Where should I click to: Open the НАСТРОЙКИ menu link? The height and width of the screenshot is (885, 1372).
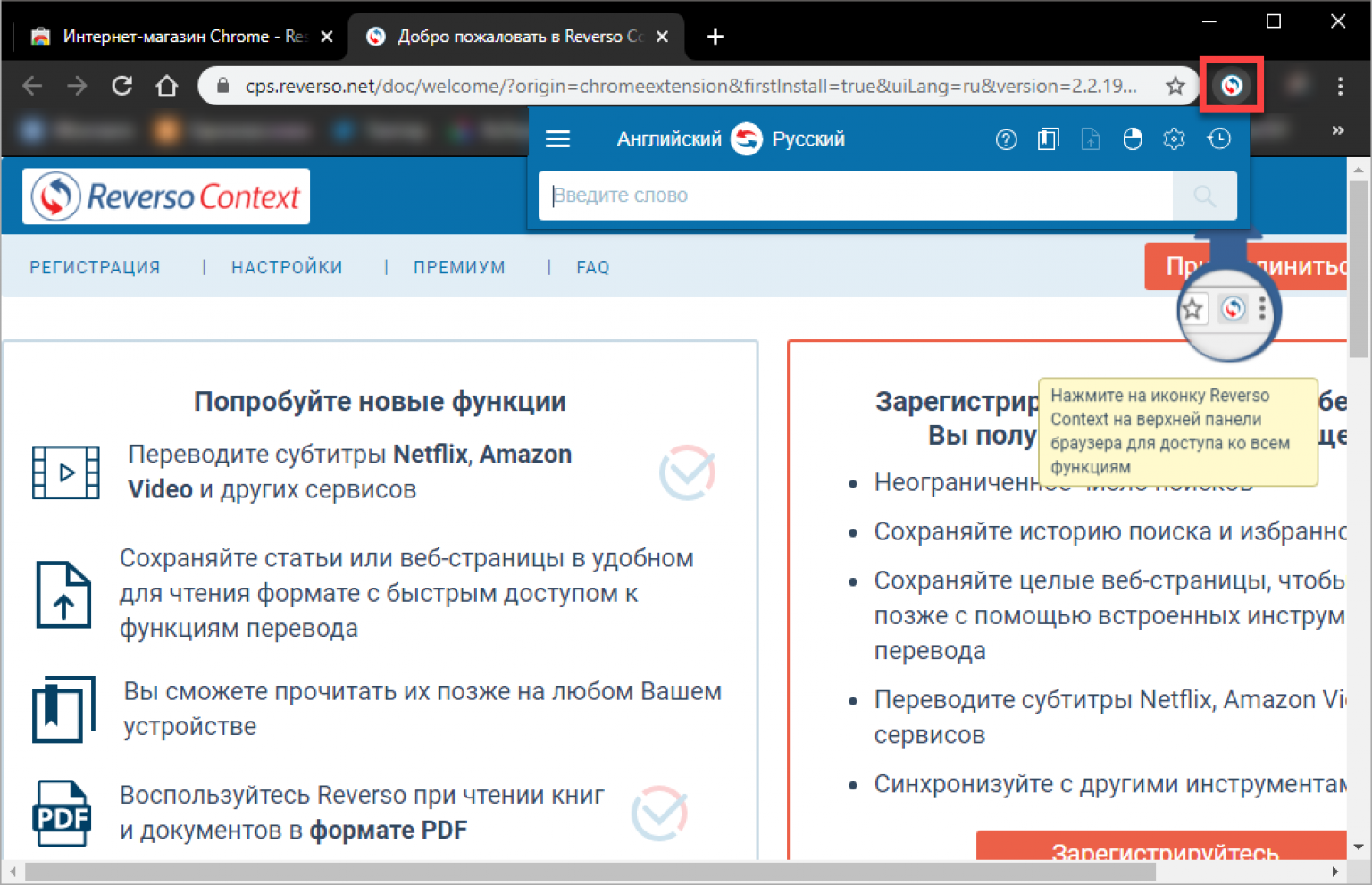pyautogui.click(x=287, y=267)
